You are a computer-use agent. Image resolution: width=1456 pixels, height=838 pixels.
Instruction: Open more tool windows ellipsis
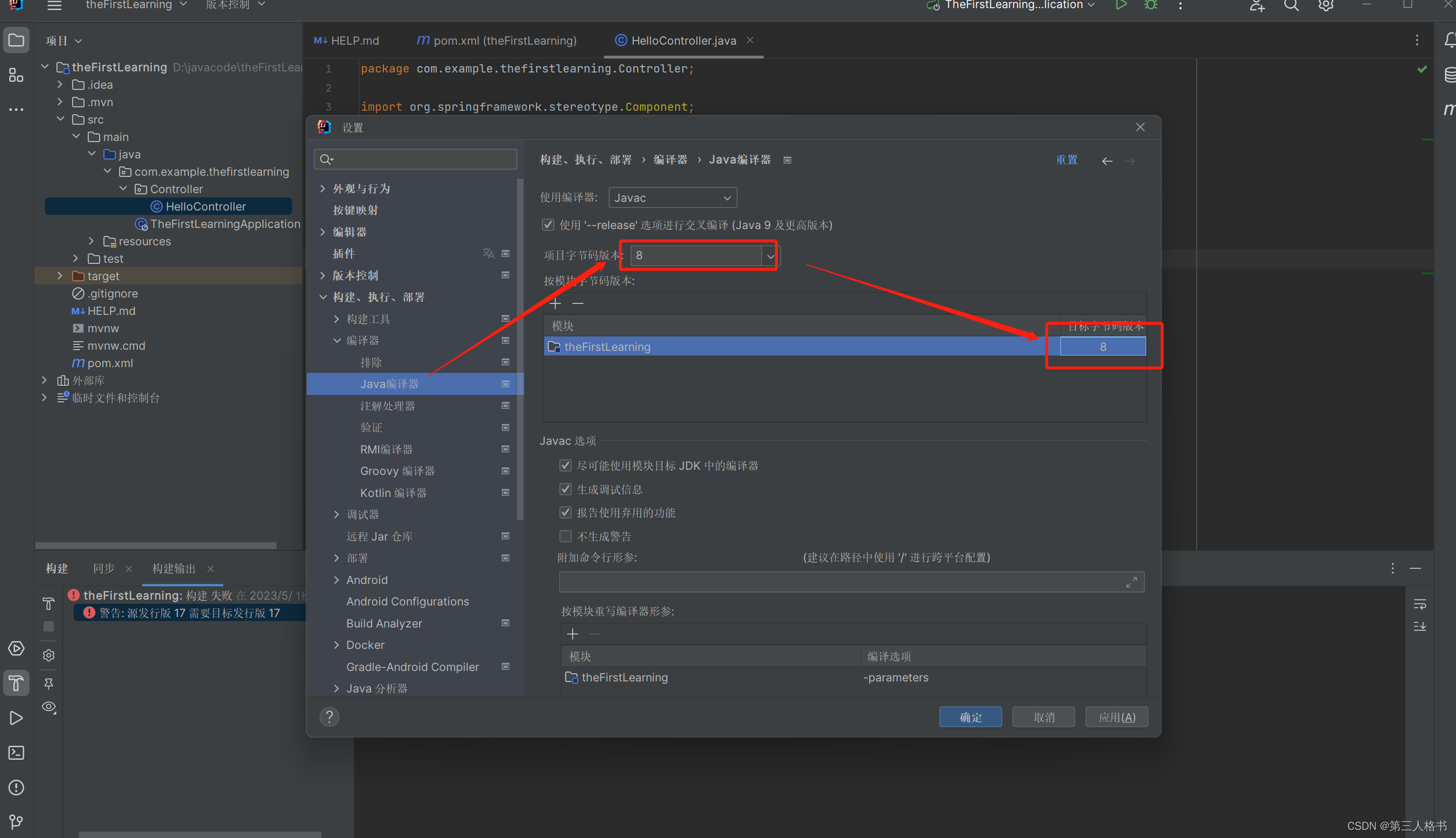[16, 109]
